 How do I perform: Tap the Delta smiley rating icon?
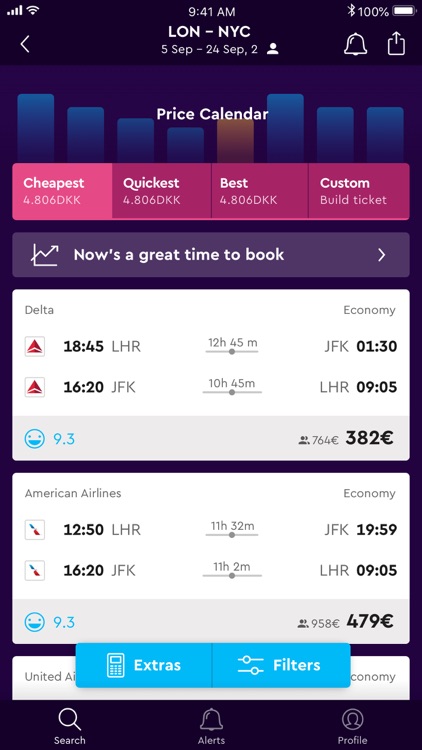pyautogui.click(x=35, y=438)
